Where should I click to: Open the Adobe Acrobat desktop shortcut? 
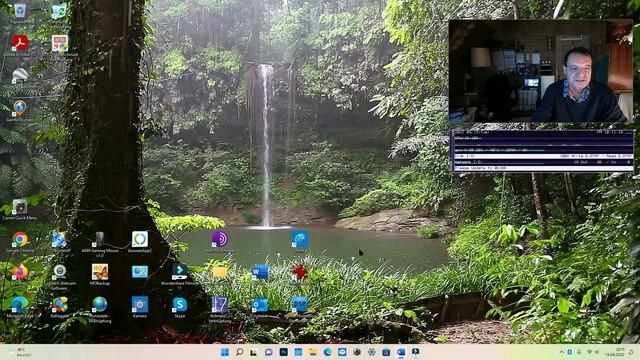click(x=20, y=43)
